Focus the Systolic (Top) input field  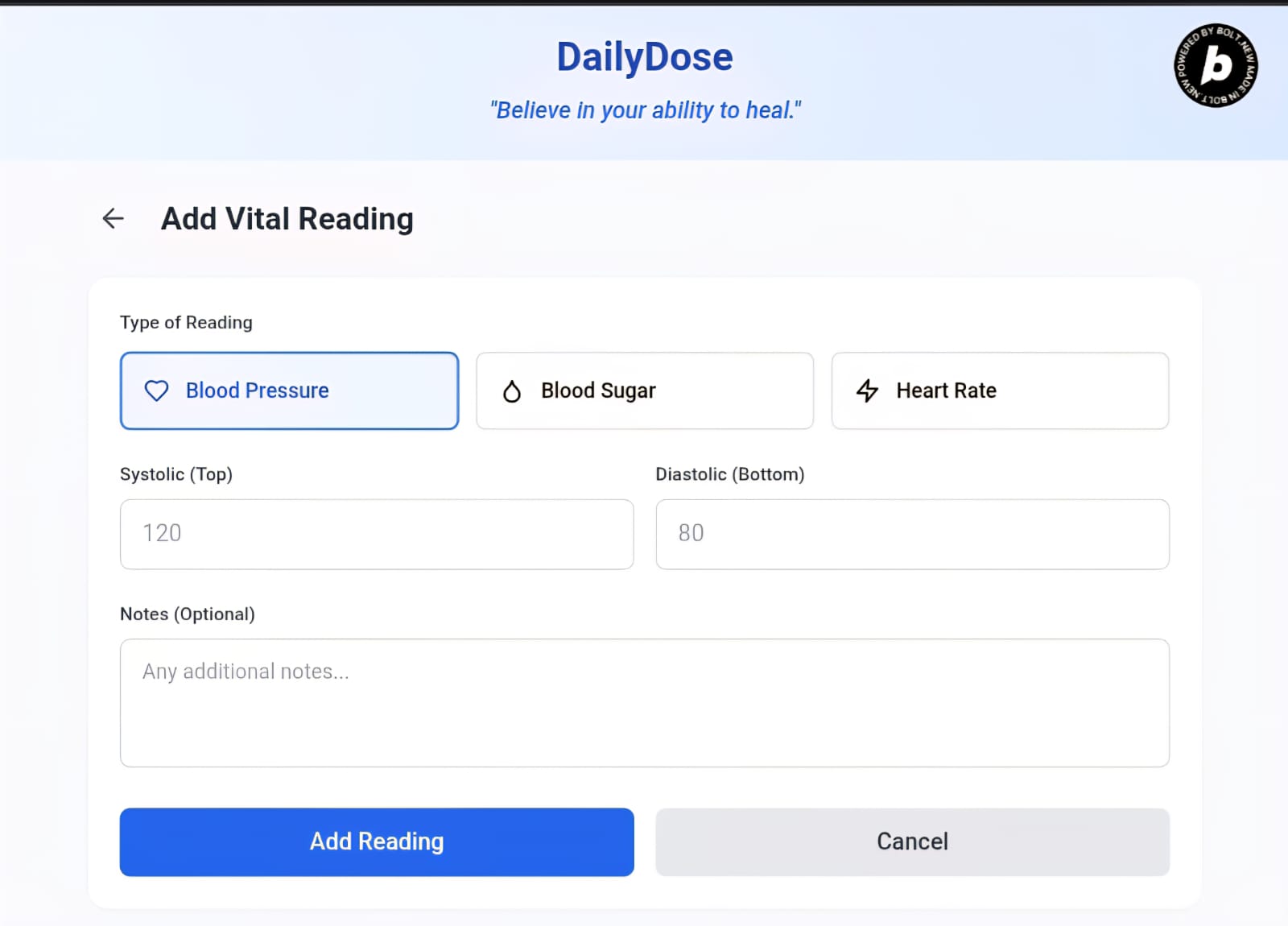(x=377, y=534)
